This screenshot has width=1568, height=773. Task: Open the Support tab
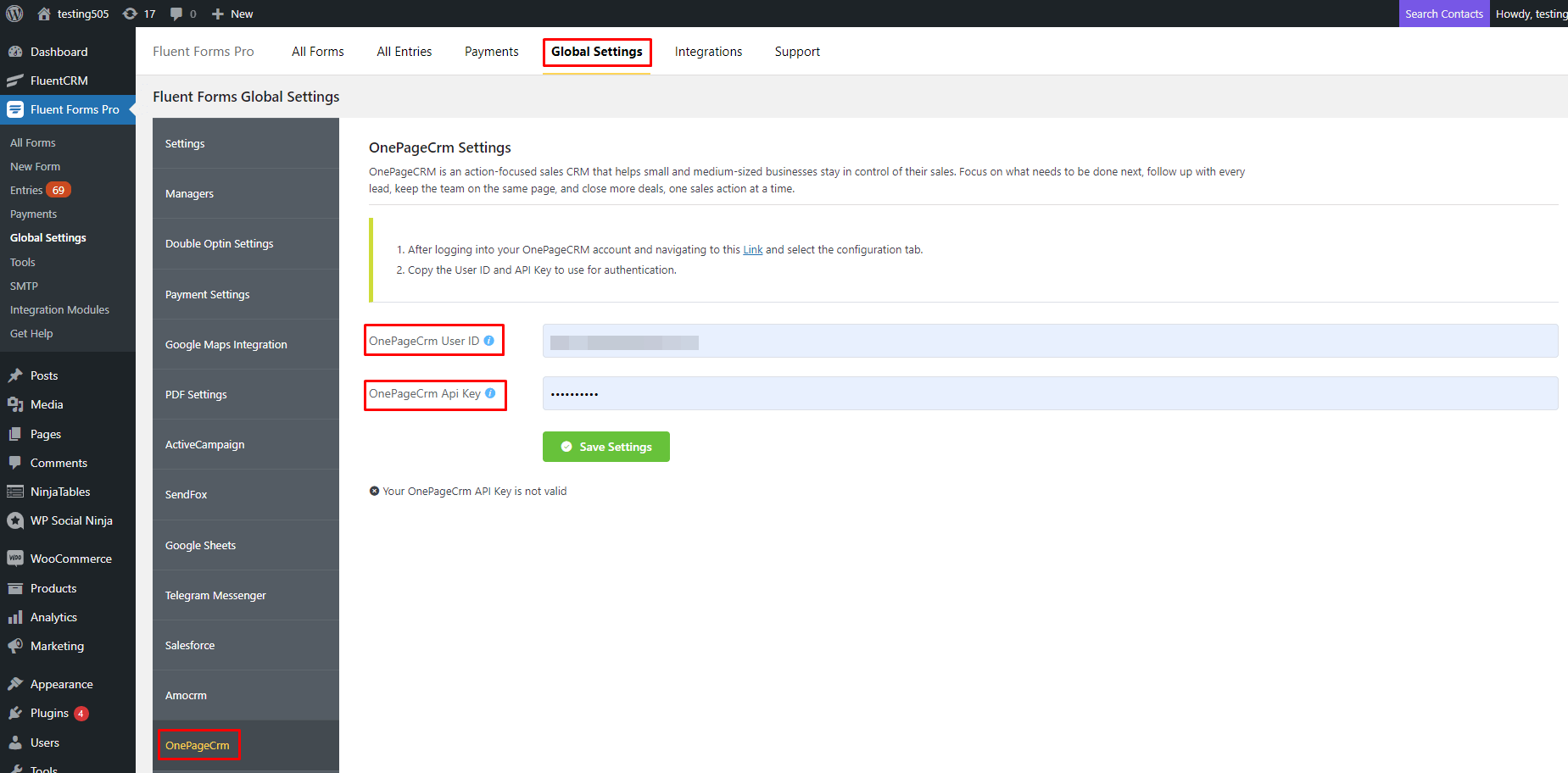point(796,51)
